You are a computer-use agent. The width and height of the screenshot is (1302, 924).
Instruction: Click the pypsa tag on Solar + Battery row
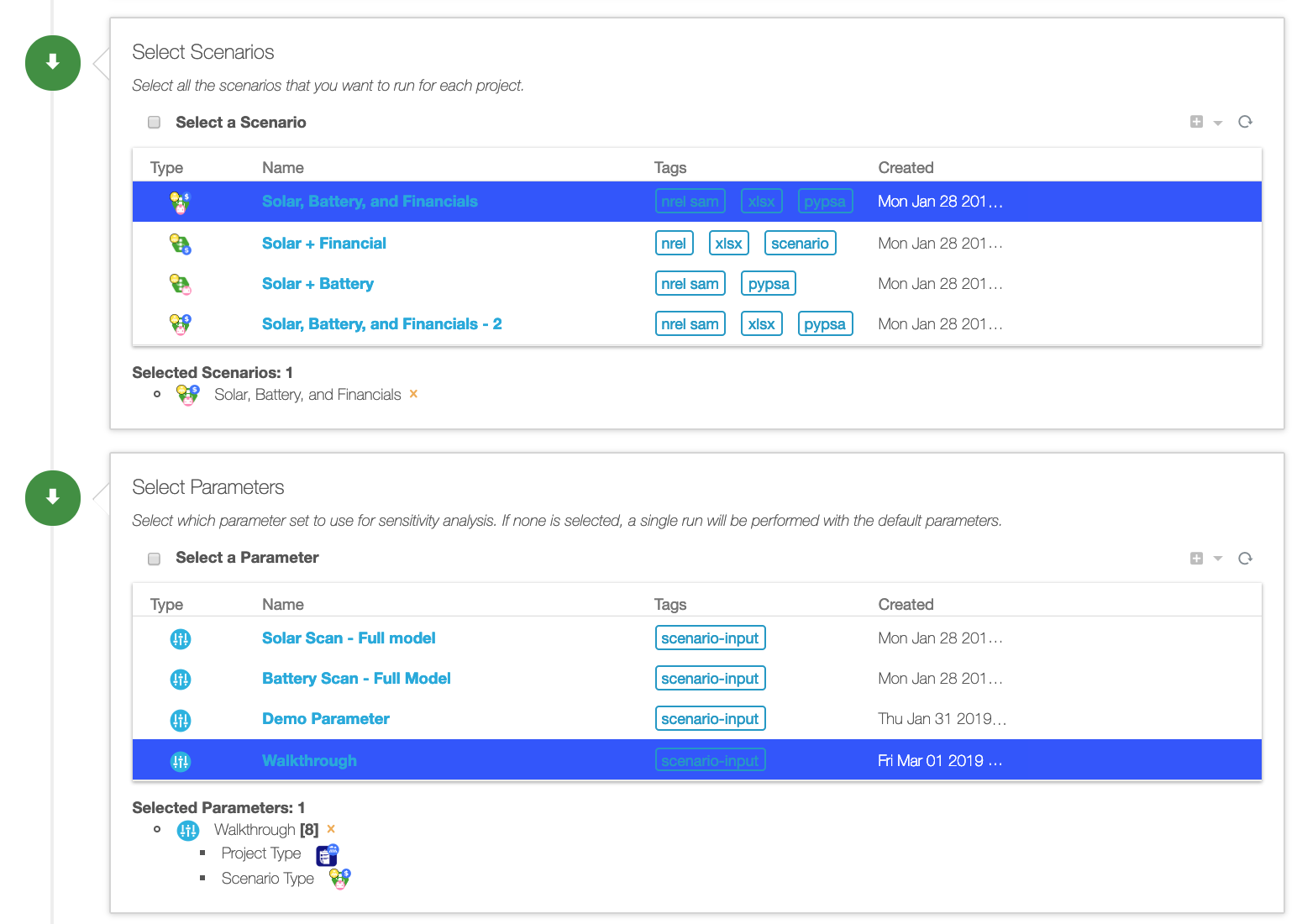point(768,284)
